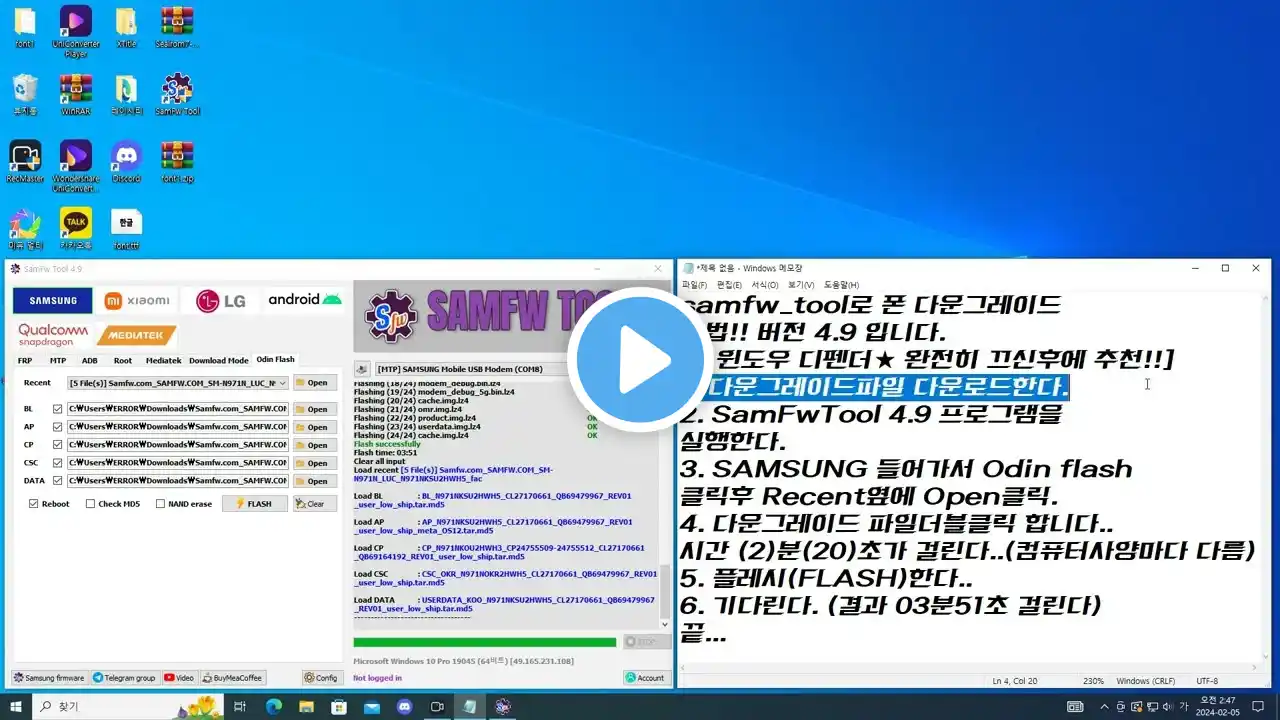The image size is (1280, 720).
Task: Click the FLASH button
Action: tap(255, 504)
